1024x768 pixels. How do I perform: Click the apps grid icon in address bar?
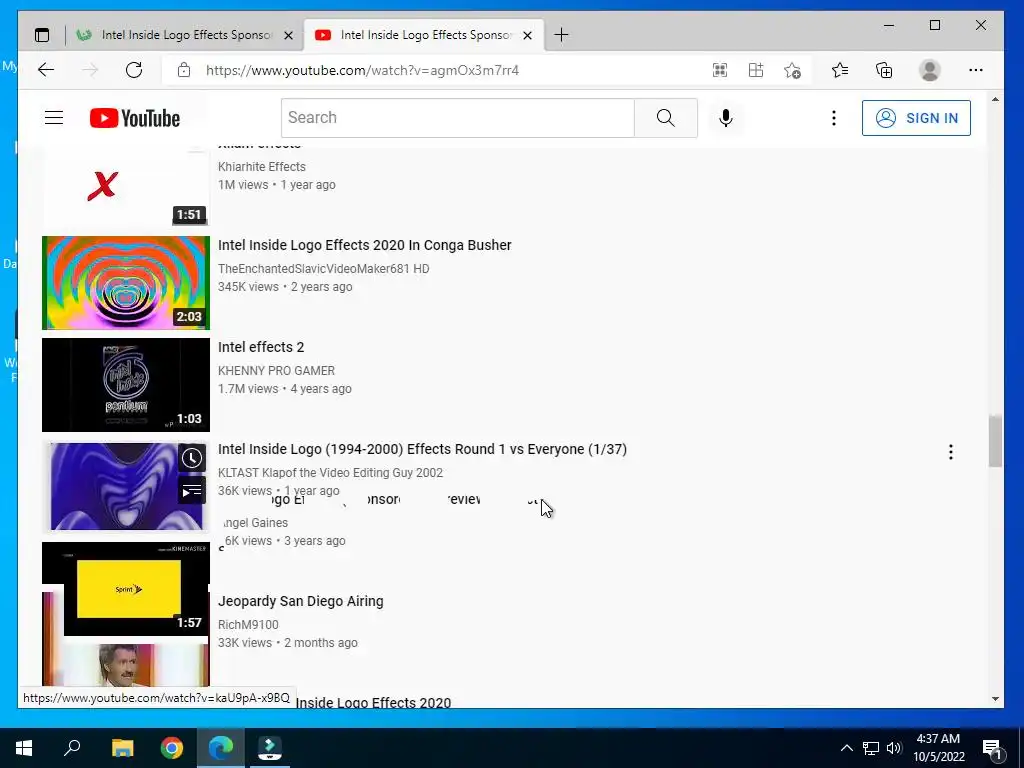[x=756, y=70]
